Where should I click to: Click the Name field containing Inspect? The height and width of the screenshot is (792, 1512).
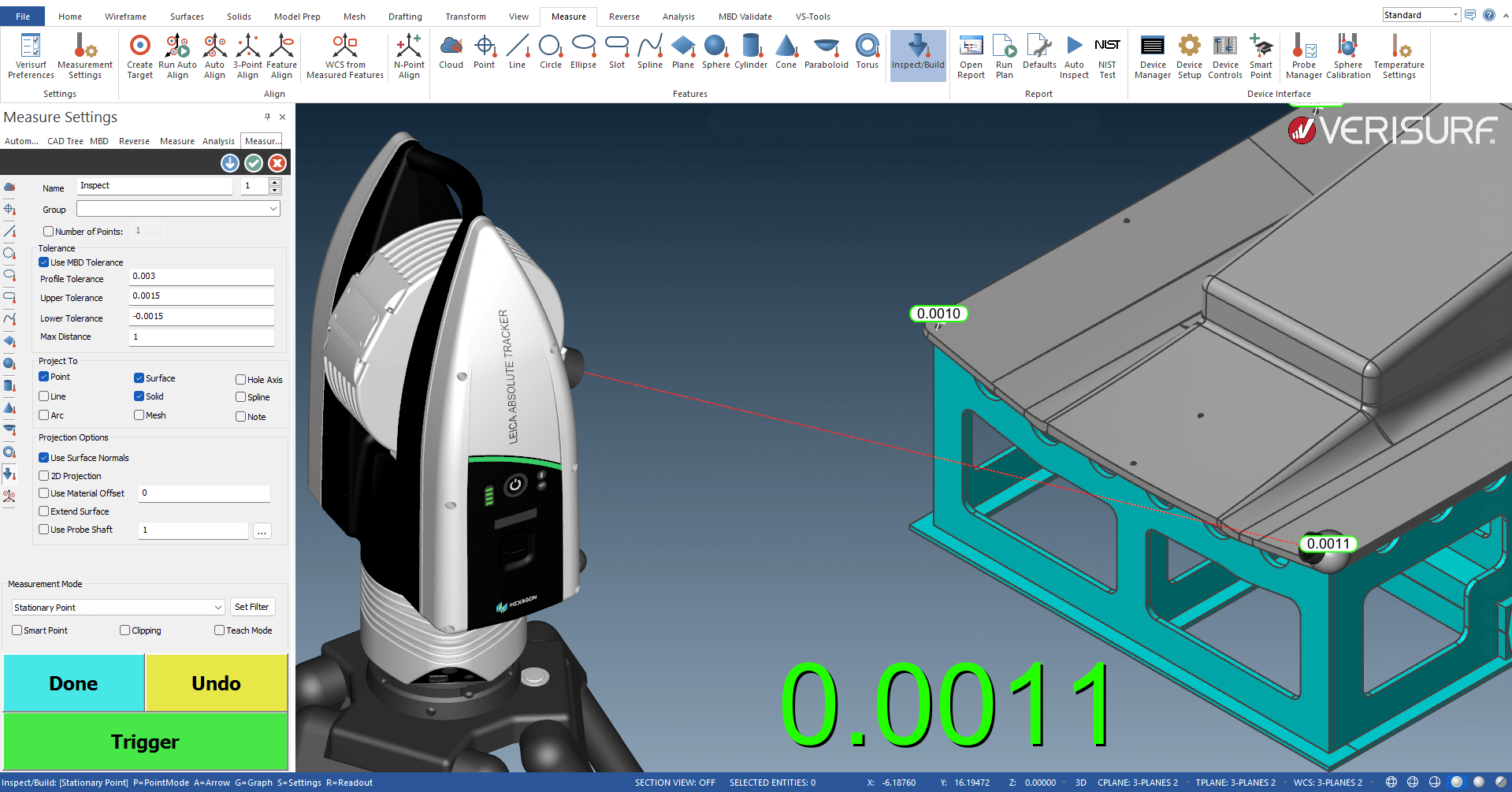pos(154,186)
